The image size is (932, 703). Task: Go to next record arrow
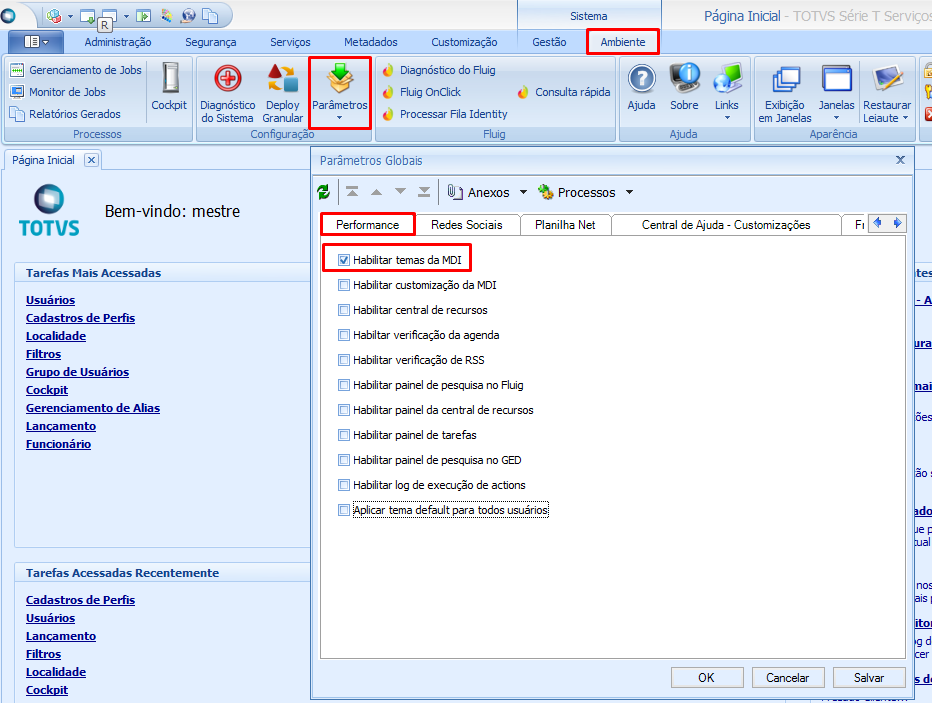pos(401,191)
